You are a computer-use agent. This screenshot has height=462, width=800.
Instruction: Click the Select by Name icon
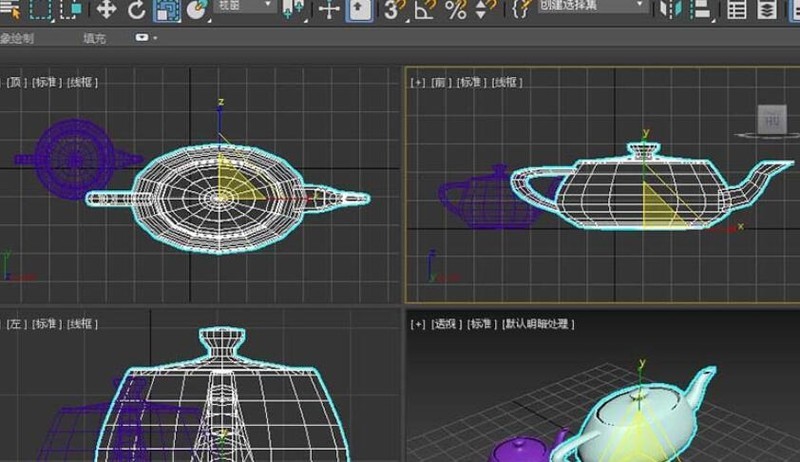coord(10,9)
